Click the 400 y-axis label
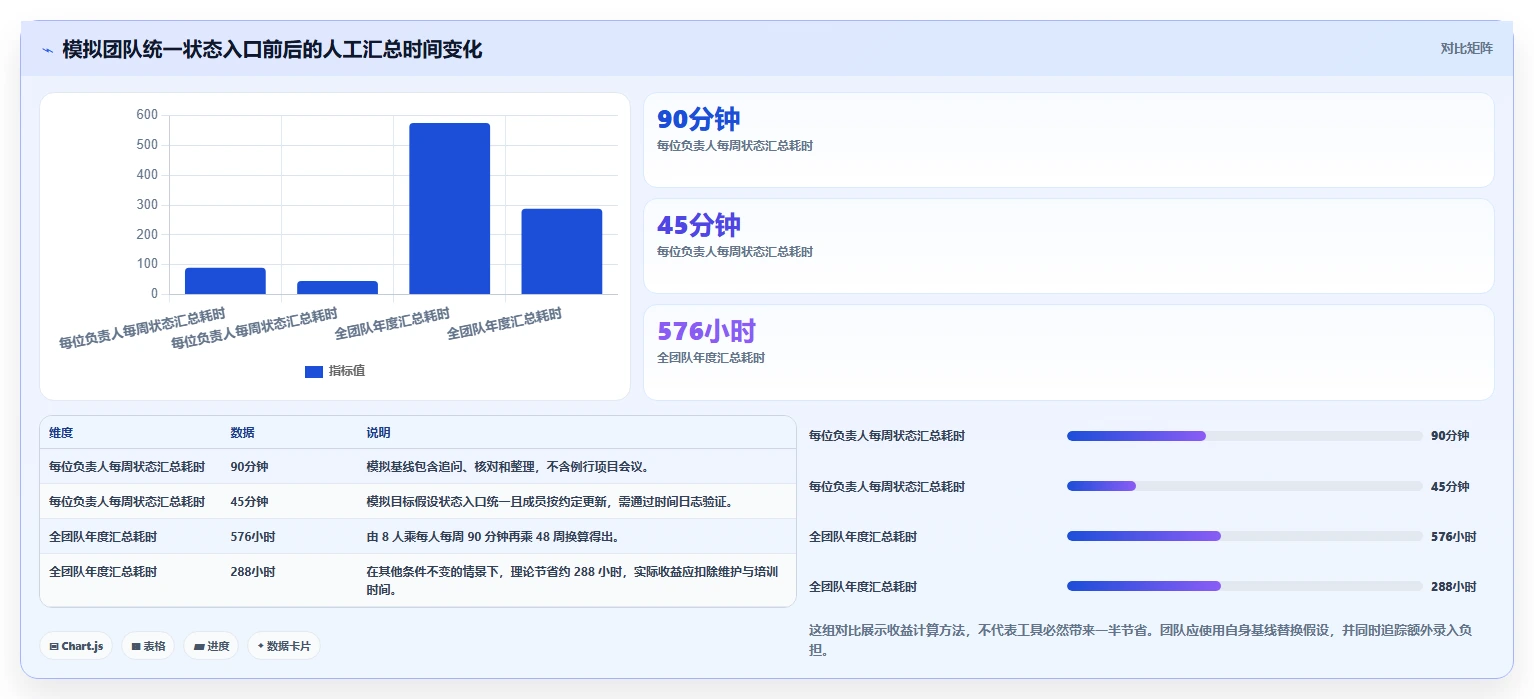The width and height of the screenshot is (1534, 699). (x=147, y=175)
